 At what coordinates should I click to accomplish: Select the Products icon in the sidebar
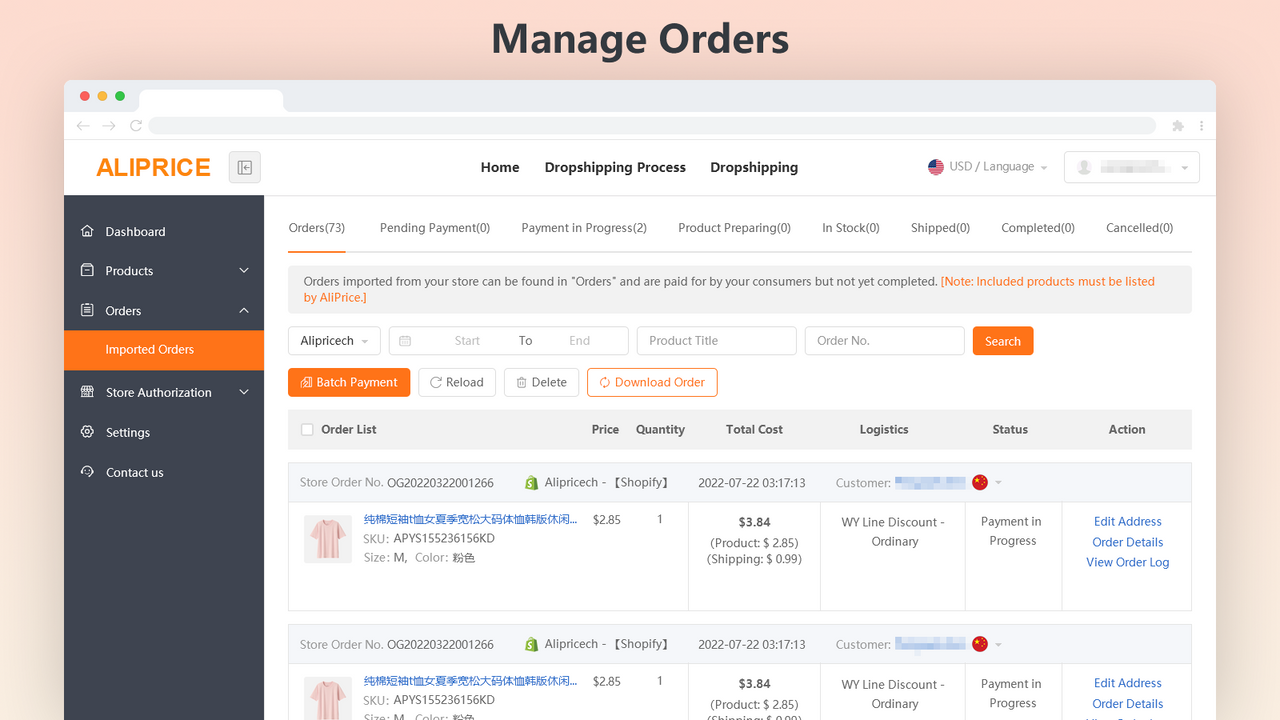[89, 270]
